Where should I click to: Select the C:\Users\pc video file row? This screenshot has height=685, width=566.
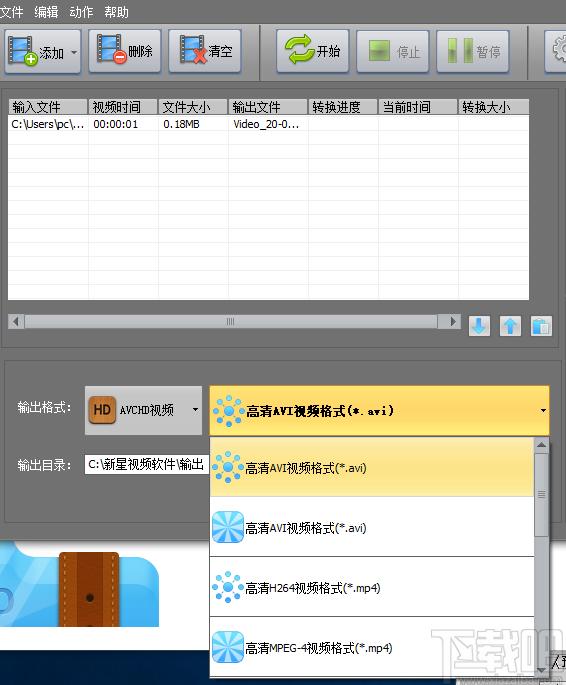268,124
